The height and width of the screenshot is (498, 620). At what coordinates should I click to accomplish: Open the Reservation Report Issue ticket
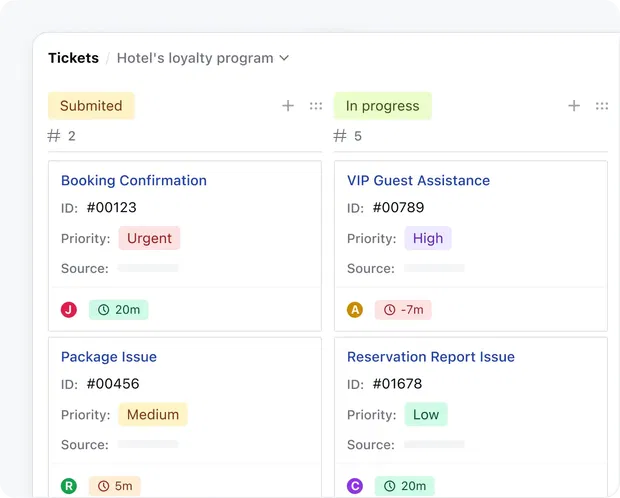click(431, 357)
